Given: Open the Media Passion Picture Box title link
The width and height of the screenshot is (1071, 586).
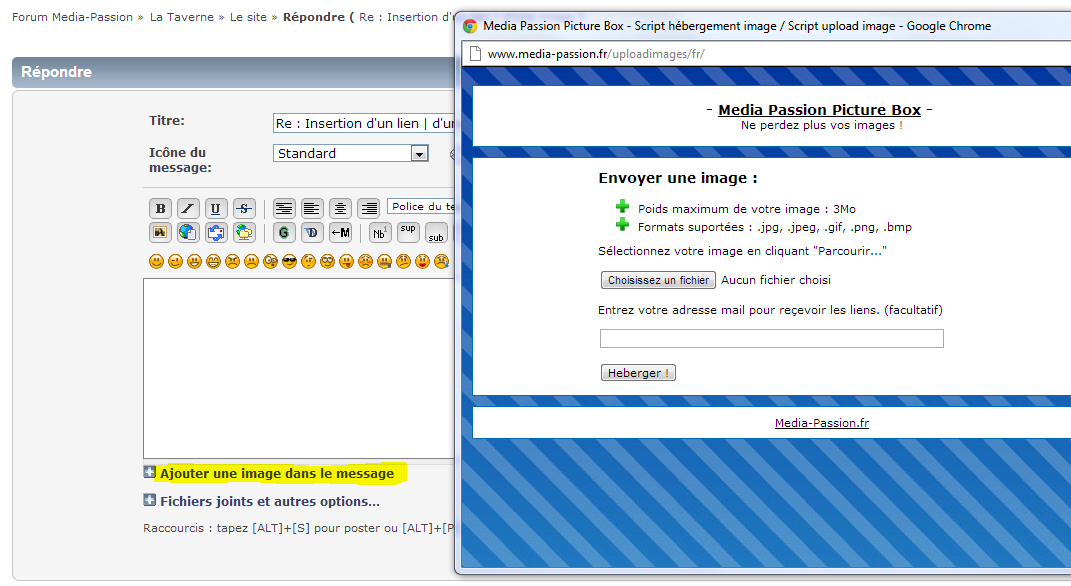Looking at the screenshot, I should (820, 110).
